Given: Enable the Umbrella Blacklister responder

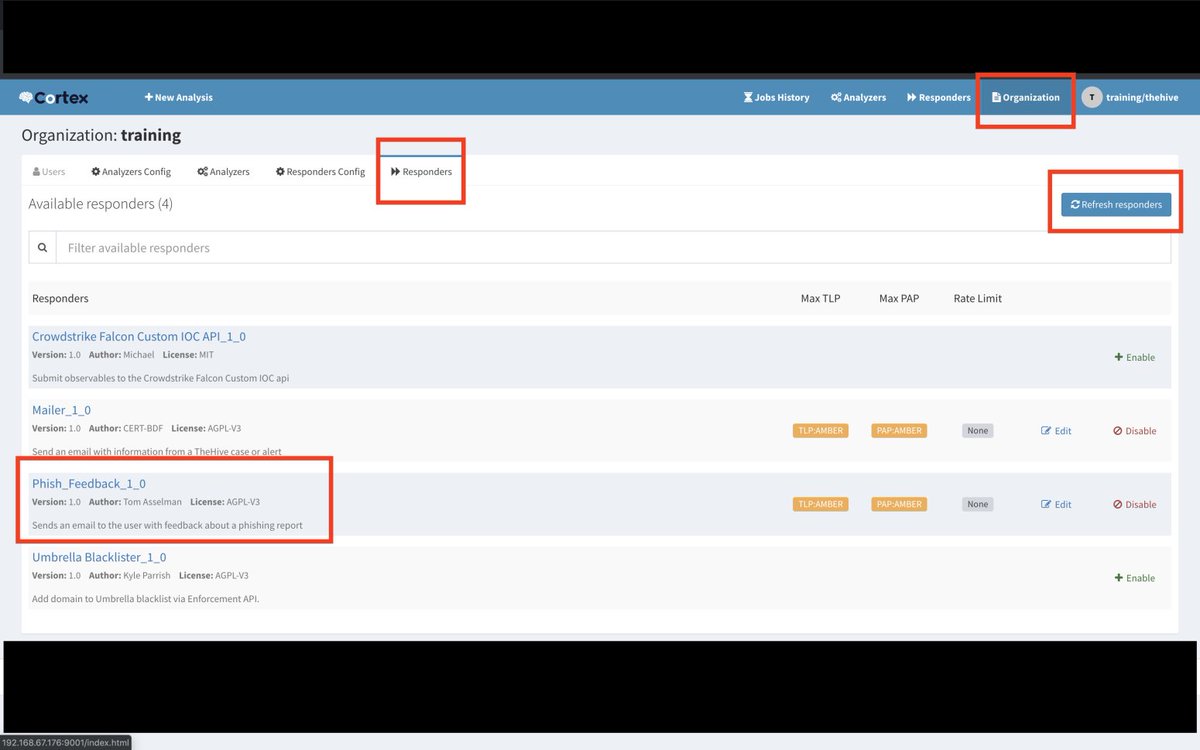Looking at the screenshot, I should click(x=1134, y=578).
